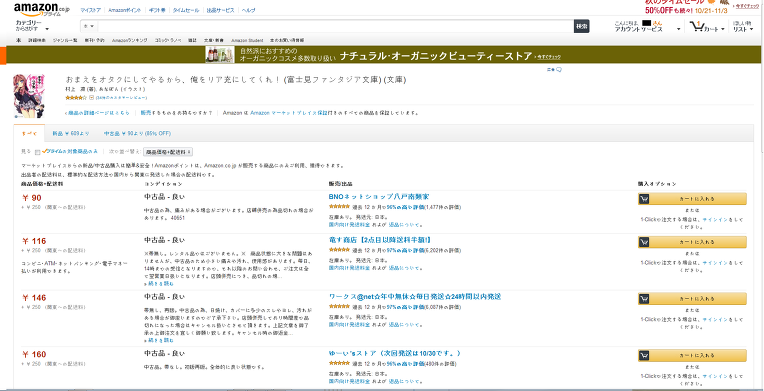Open seller ゆーい'sストア link

[x=395, y=353]
